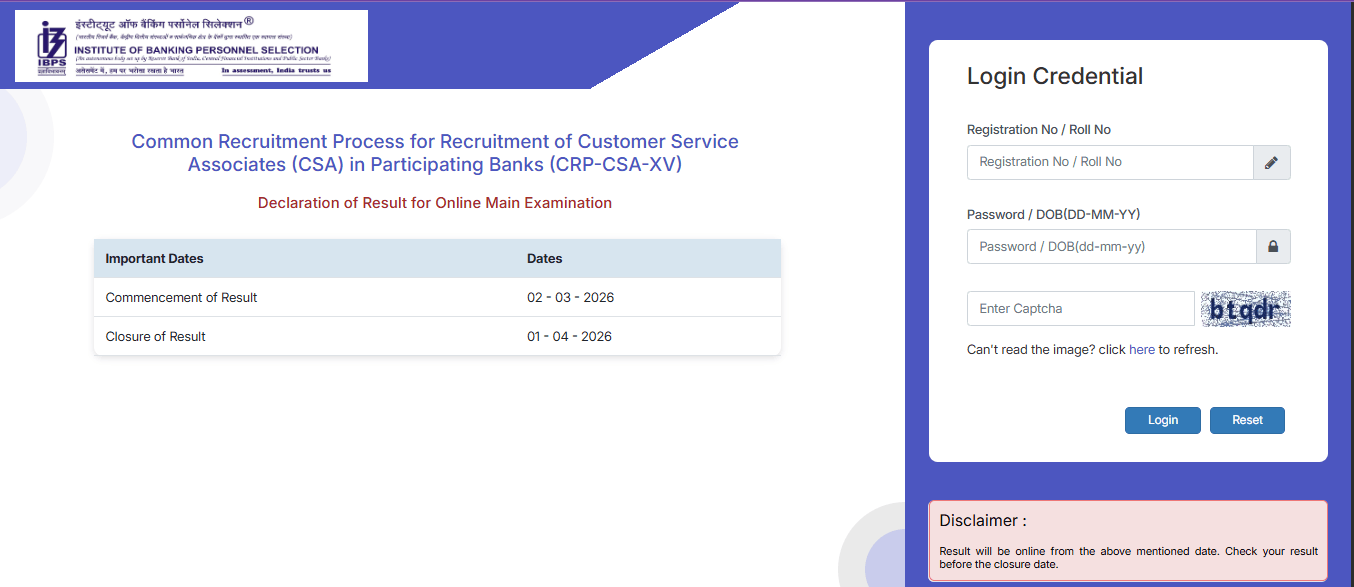Click the captcha image showing distorted text
This screenshot has width=1354, height=587.
pos(1245,309)
